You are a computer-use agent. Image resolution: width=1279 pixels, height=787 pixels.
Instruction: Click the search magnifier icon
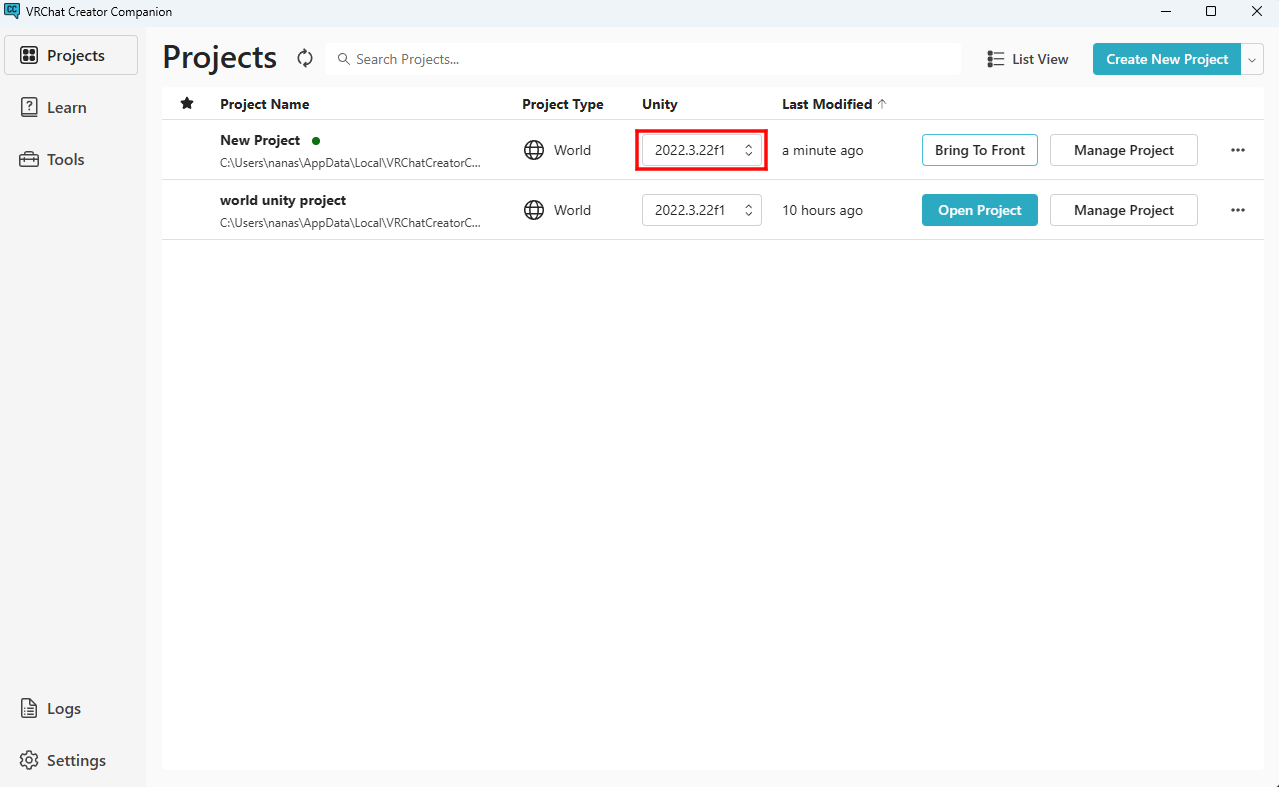click(344, 59)
